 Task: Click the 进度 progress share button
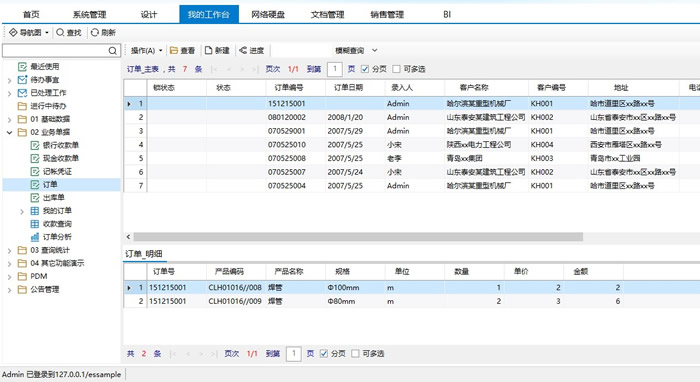coord(251,50)
